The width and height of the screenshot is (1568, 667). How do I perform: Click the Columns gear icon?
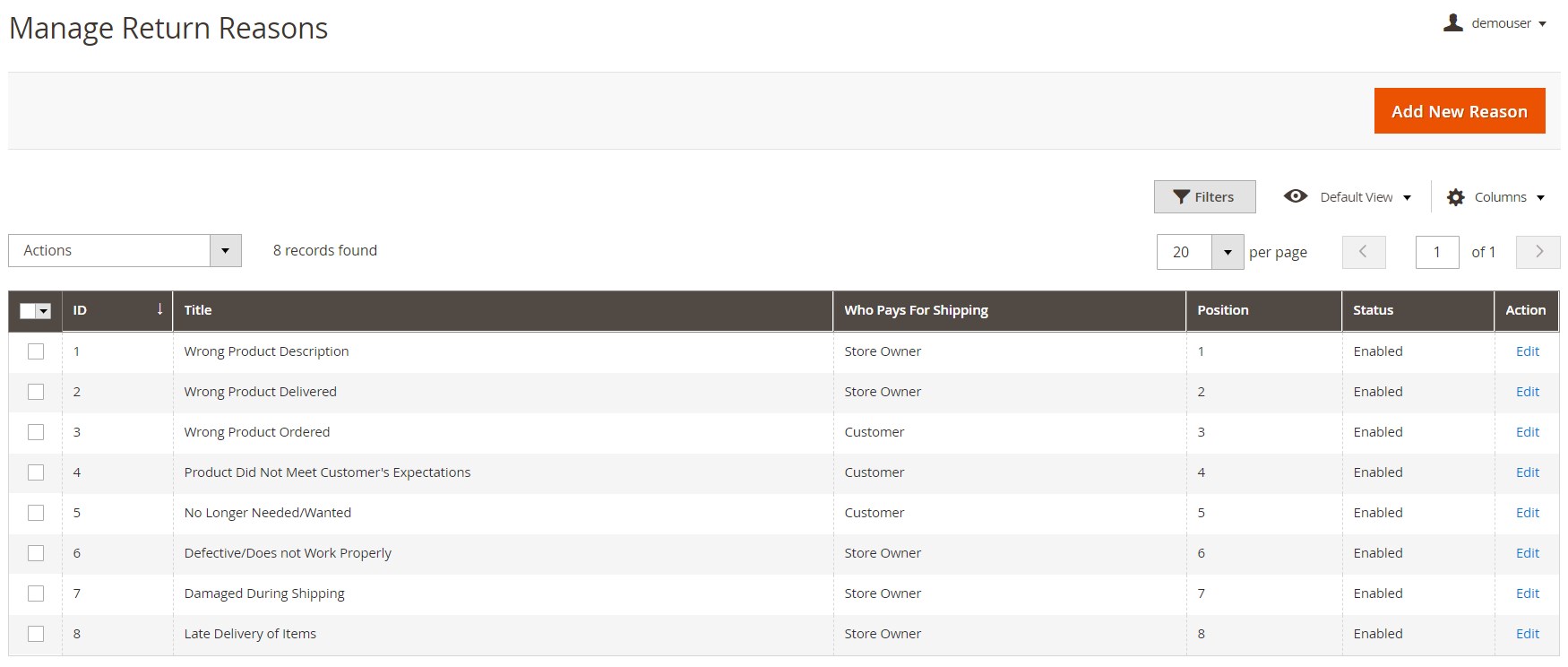point(1456,197)
